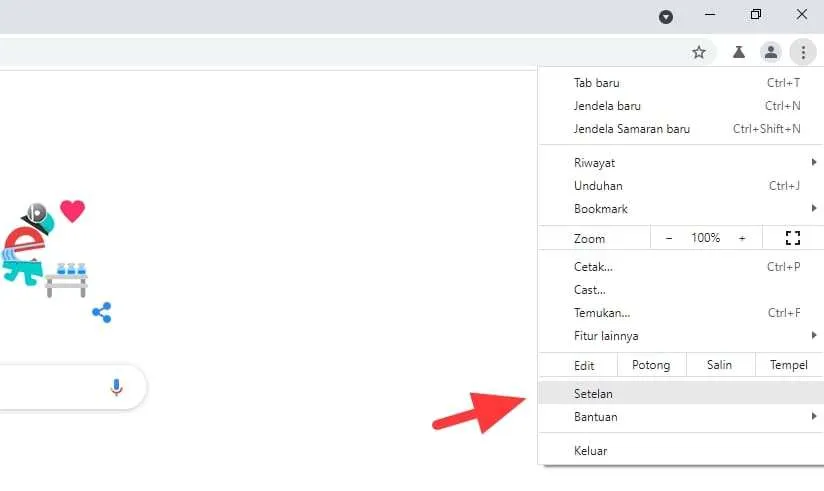Select the Cast... menu entry
The image size is (824, 491).
pos(681,290)
